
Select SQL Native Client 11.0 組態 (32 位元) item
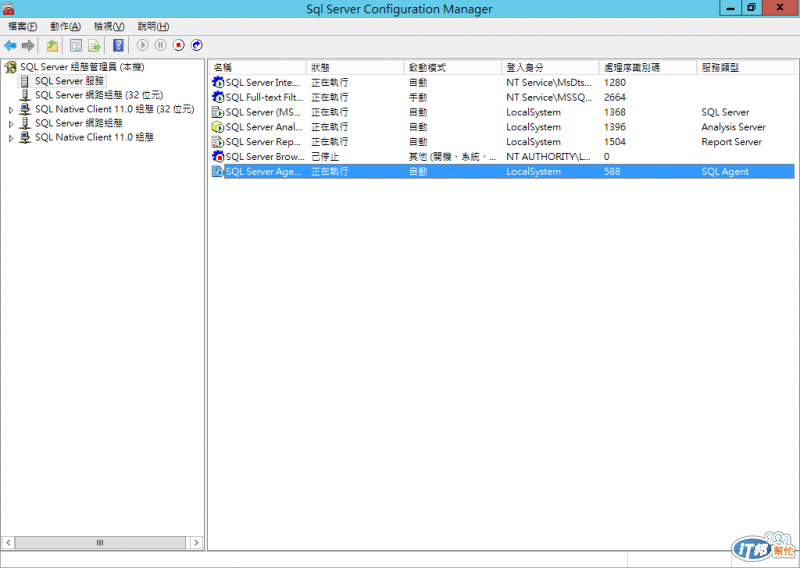[x=115, y=109]
